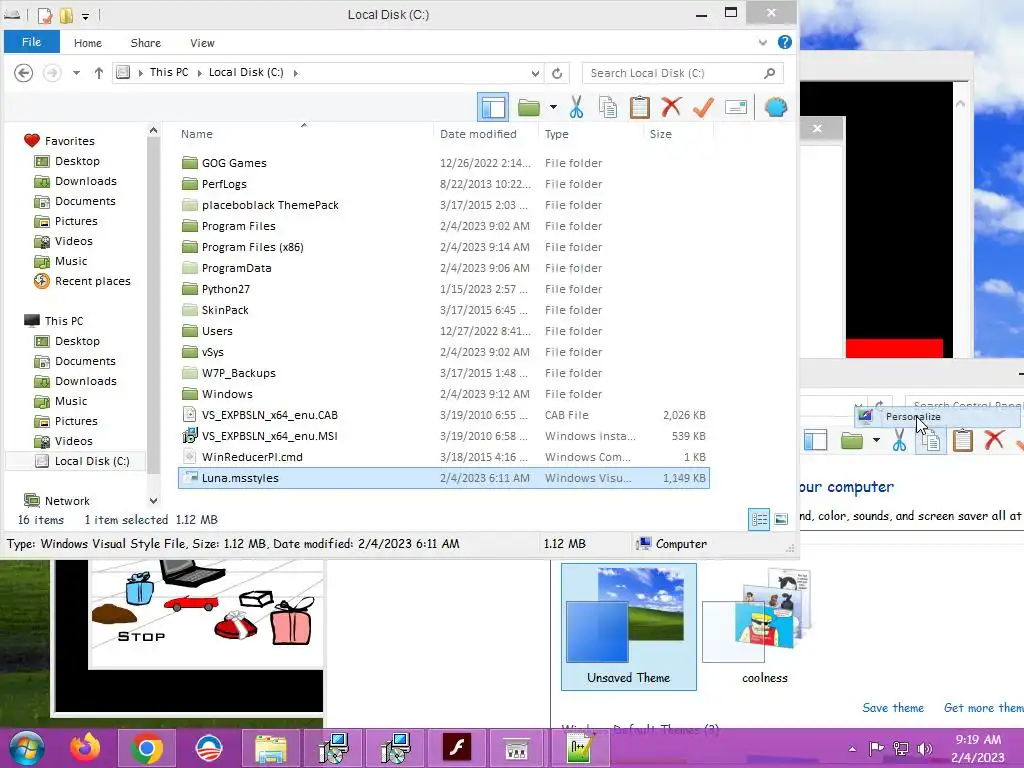Click the Paste clipboard icon in Local Disk toolbar
The width and height of the screenshot is (1024, 768).
click(x=639, y=107)
